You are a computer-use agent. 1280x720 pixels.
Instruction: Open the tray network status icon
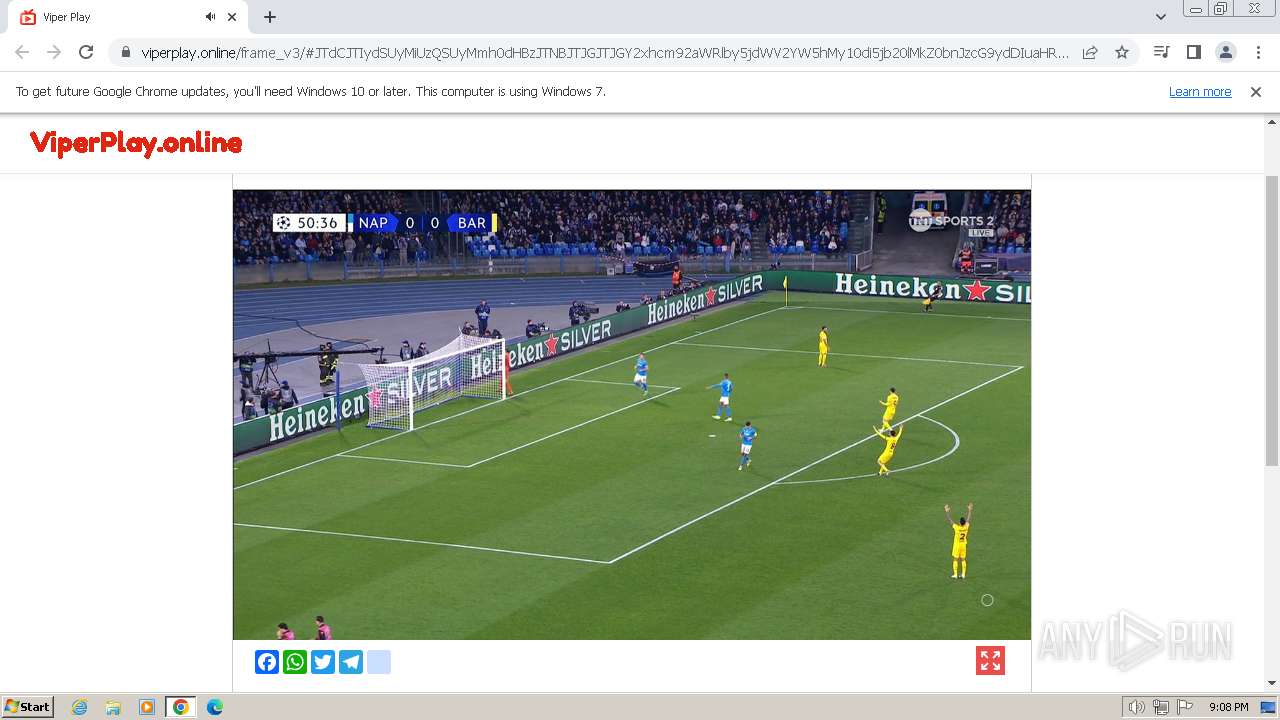[x=1160, y=707]
